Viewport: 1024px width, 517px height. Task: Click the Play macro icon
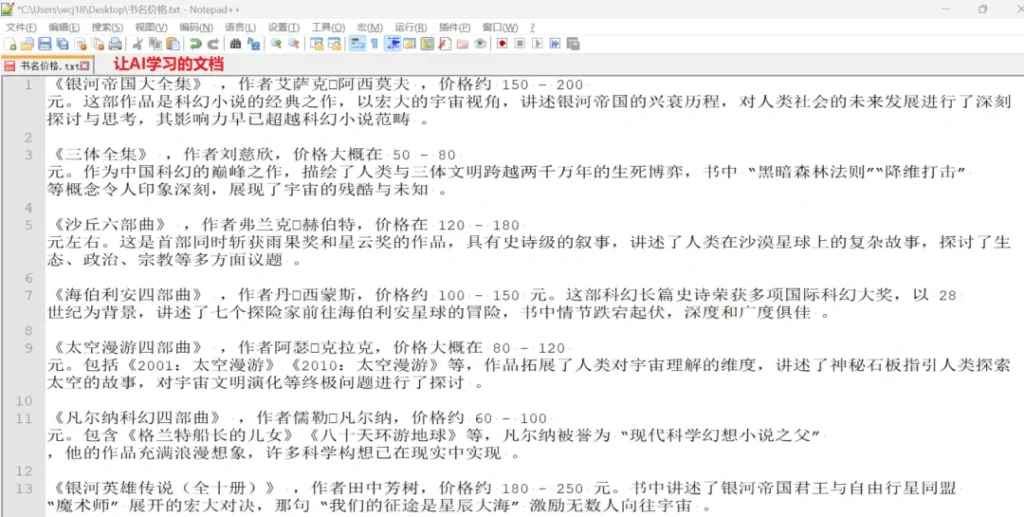point(537,44)
